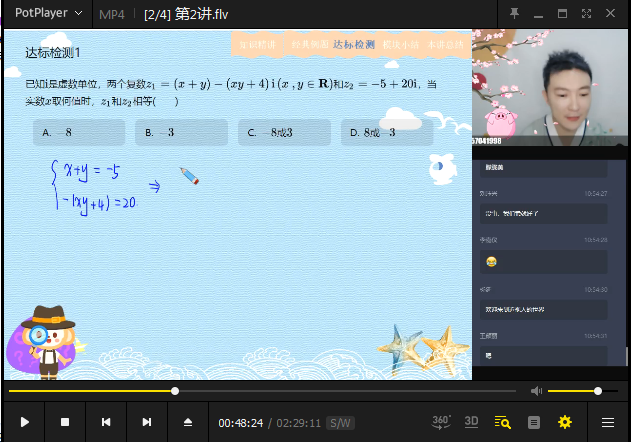Click the Play button
631x442 pixels.
pyautogui.click(x=25, y=422)
